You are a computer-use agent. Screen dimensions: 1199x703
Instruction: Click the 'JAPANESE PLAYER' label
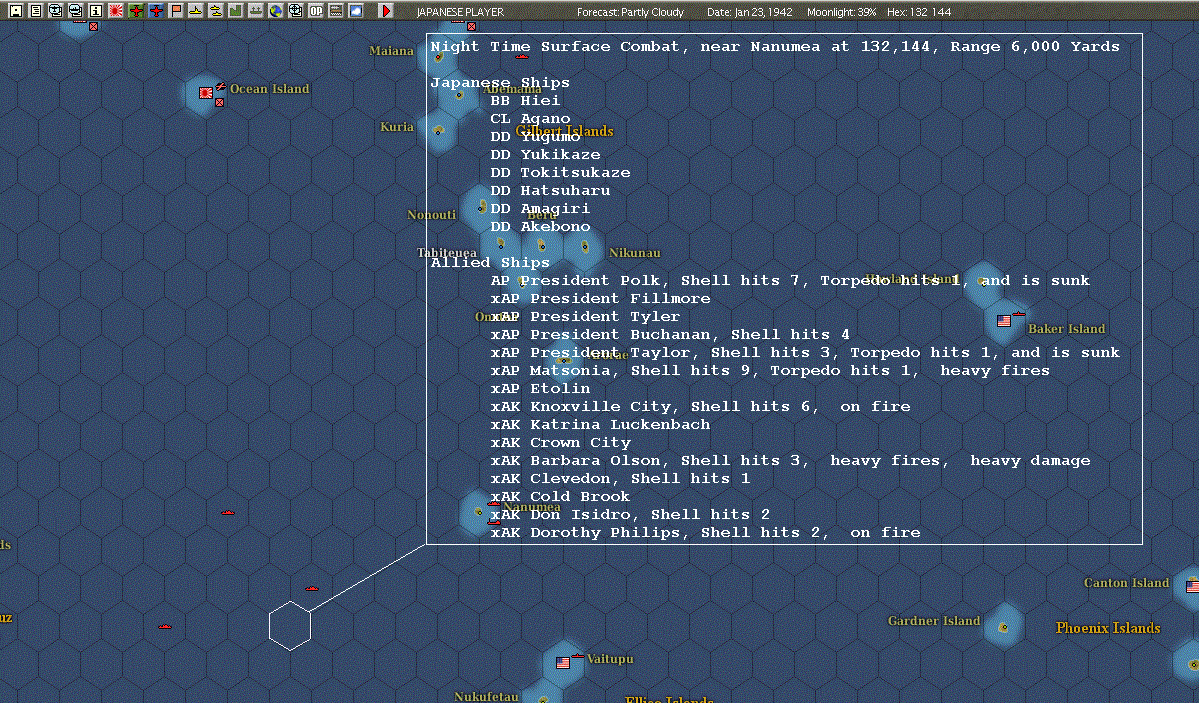point(460,11)
